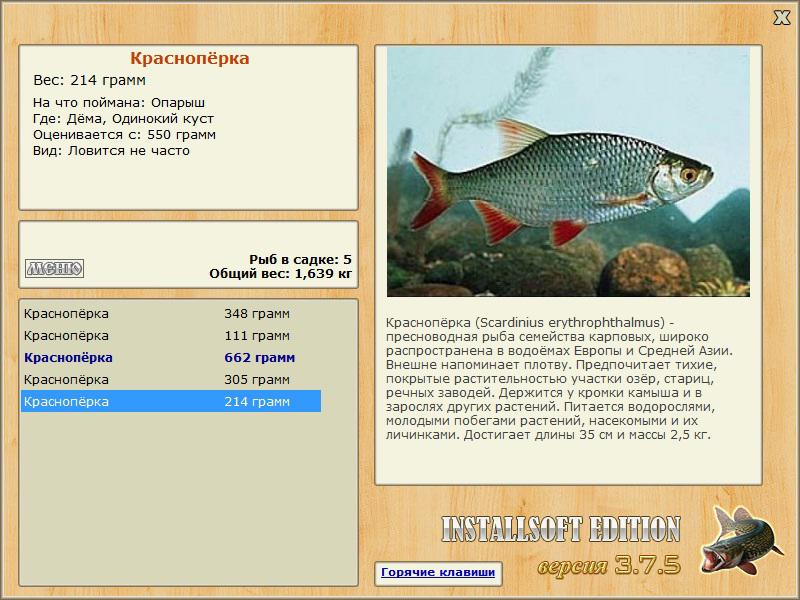Click 'Вид: Ловится не часто' line
Screen dimensions: 800x600
(x=111, y=151)
